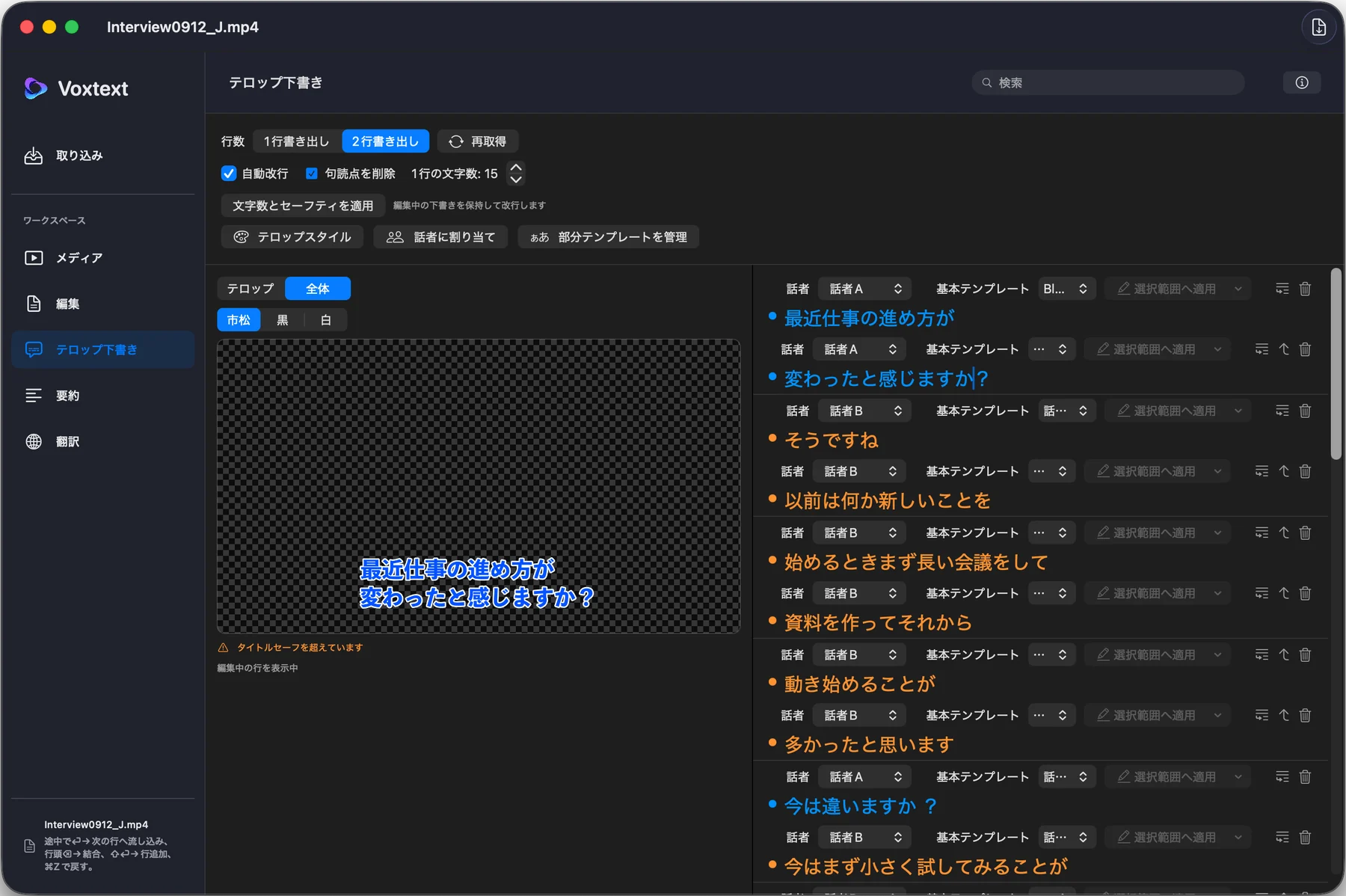This screenshot has height=896, width=1346.
Task: Delete the 今は違いますか？ row
Action: point(1305,776)
